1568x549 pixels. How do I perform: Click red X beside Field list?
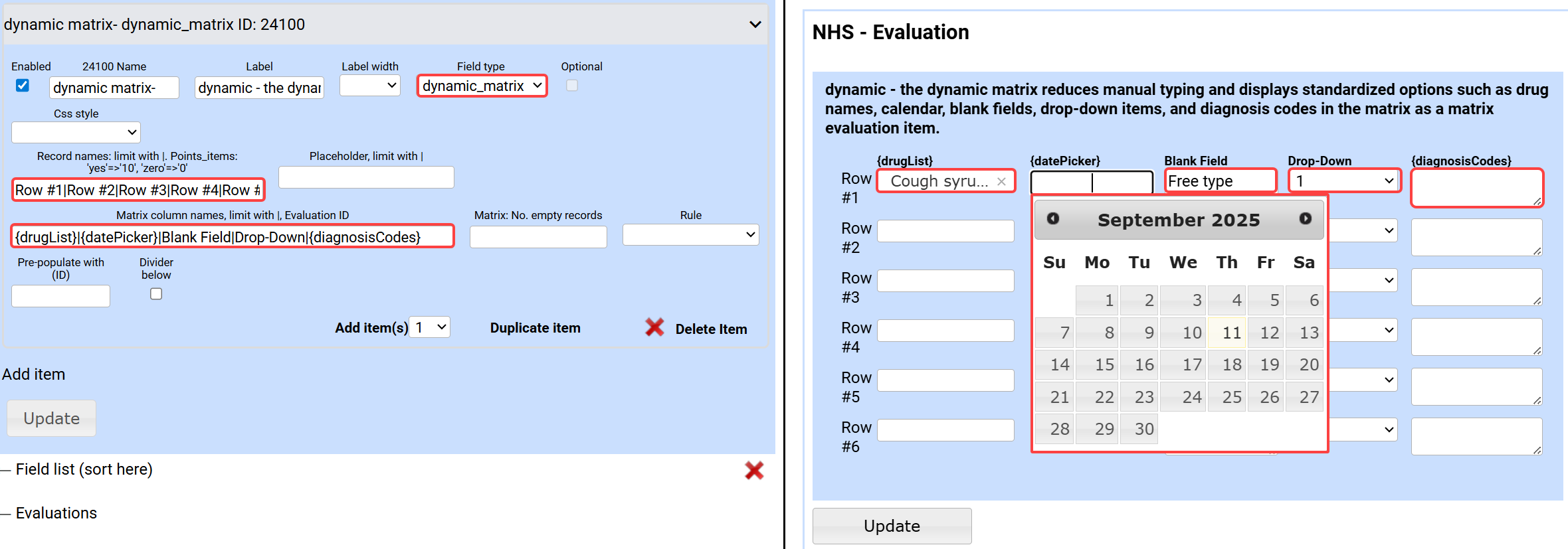[x=754, y=471]
